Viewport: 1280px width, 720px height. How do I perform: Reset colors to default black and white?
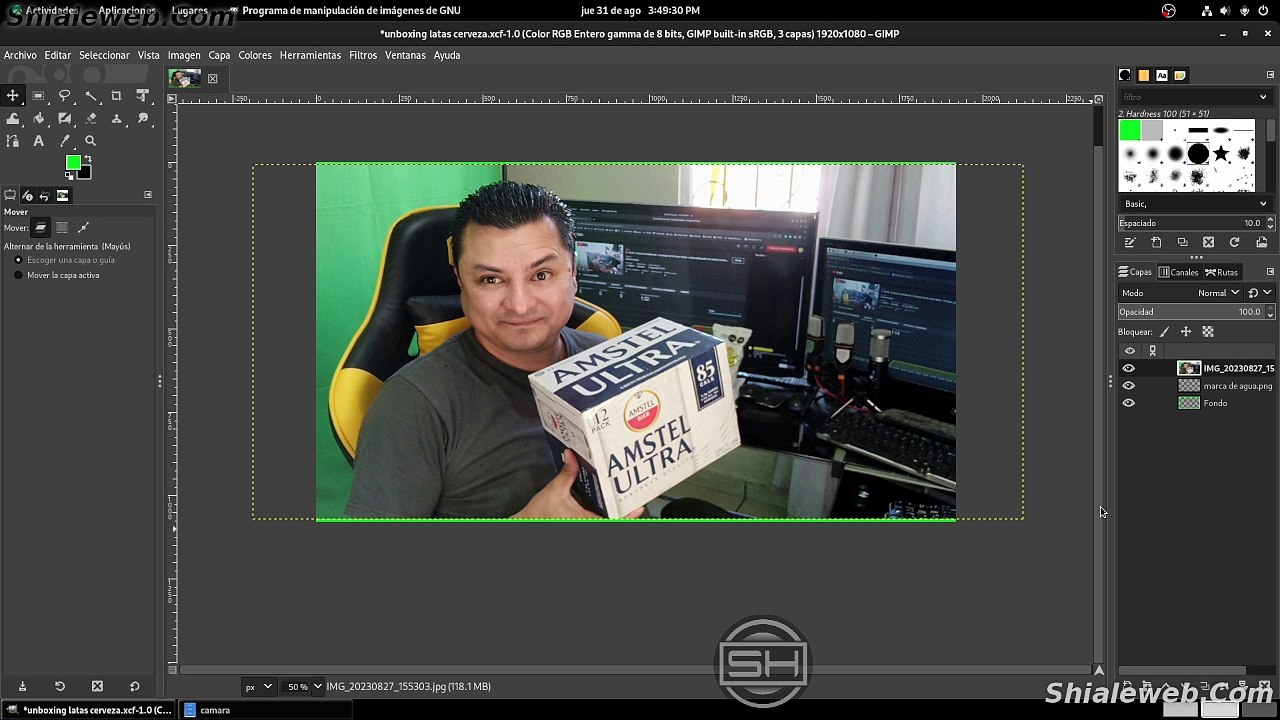69,177
